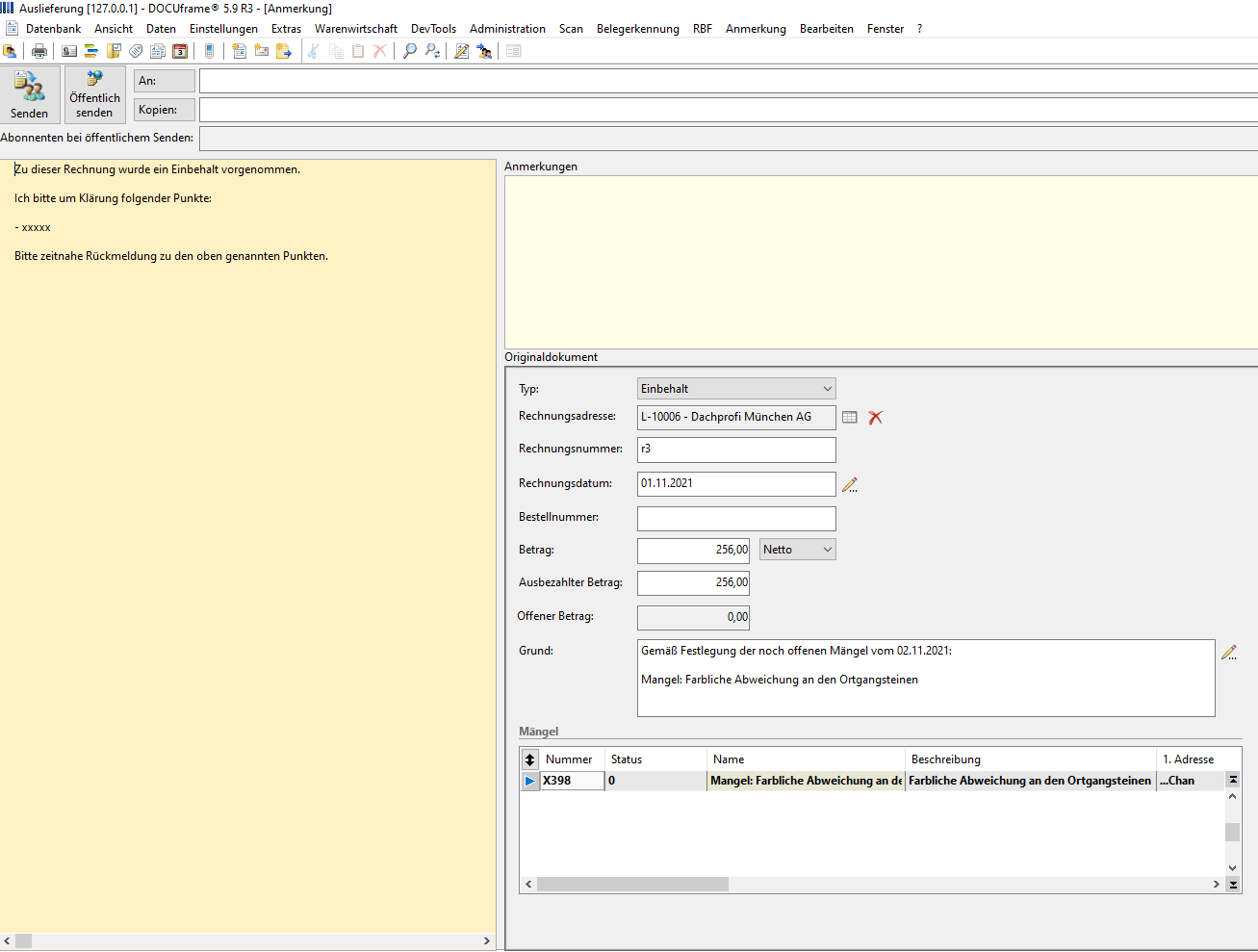
Task: Click the first toolbar icon with user folder
Action: click(x=10, y=51)
